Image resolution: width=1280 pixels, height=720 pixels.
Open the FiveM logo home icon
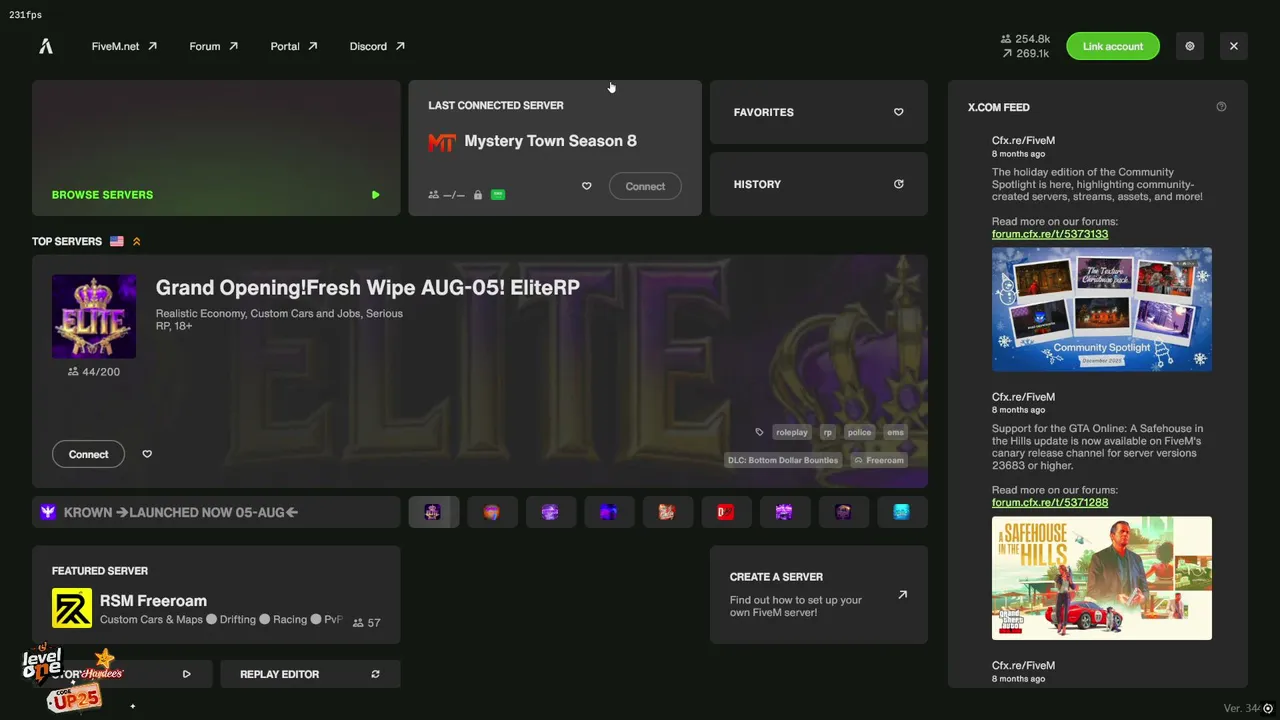click(x=46, y=46)
